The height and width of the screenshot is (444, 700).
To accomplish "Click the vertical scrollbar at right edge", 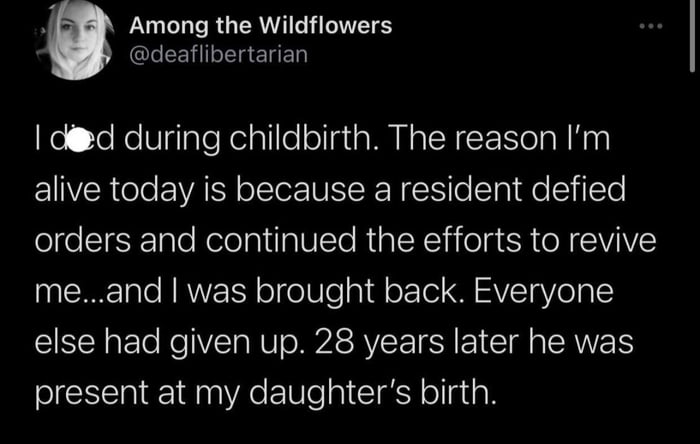I will pos(692,36).
